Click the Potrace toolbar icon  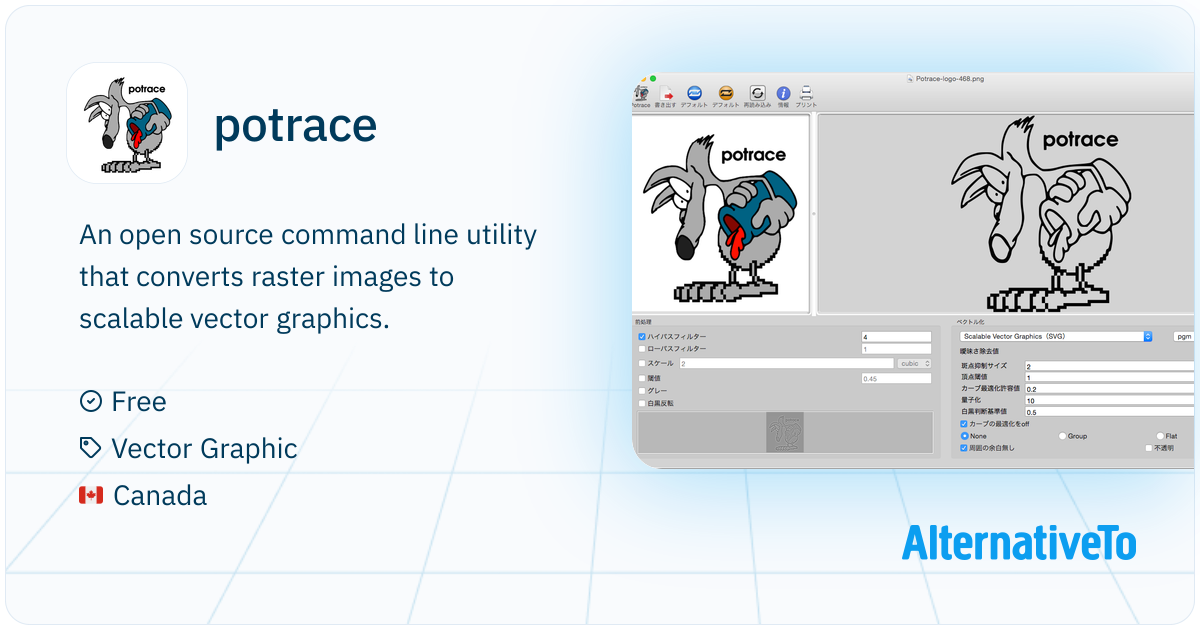pyautogui.click(x=640, y=93)
